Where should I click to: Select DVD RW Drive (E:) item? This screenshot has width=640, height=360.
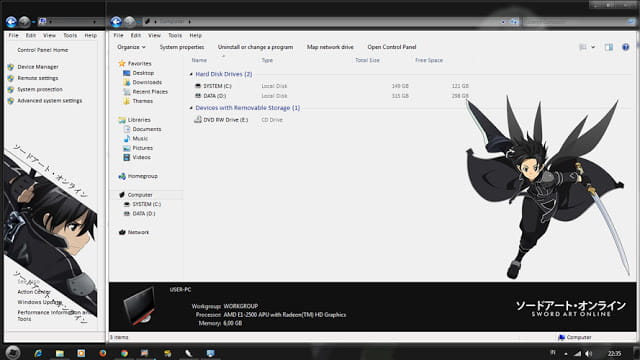coord(221,120)
